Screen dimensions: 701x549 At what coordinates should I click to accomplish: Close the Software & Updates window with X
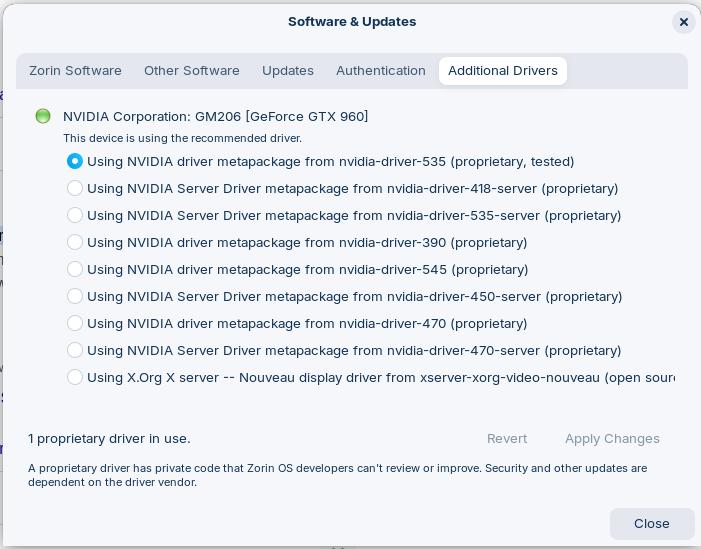684,22
